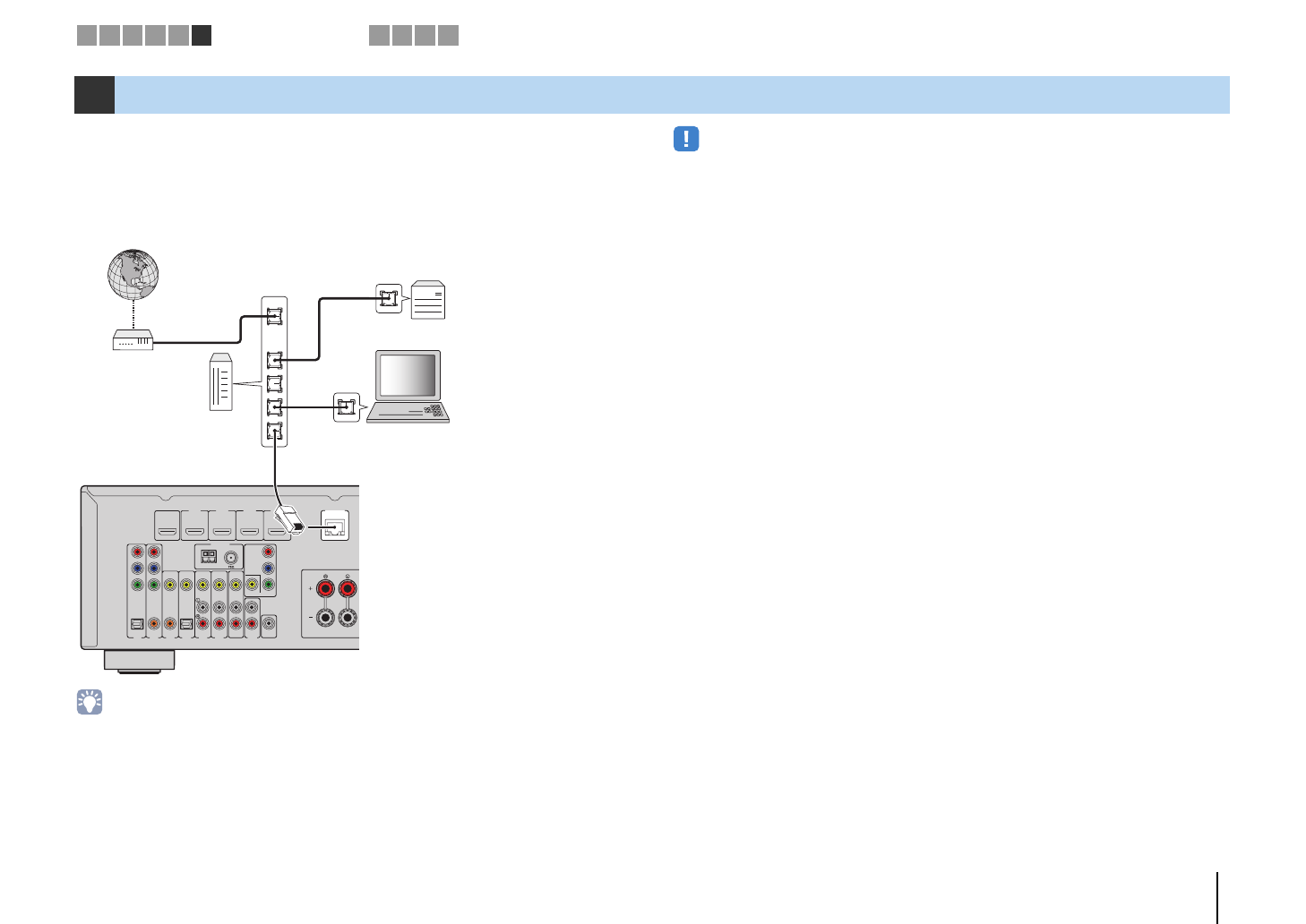The height and width of the screenshot is (924, 1306).
Task: Click the receiver's NETWORK jack
Action: [335, 527]
